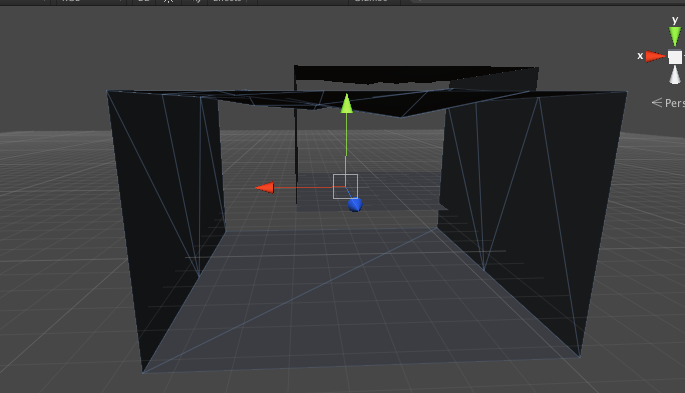Select the red X-axis arrow of move handle
The width and height of the screenshot is (685, 393).
265,188
